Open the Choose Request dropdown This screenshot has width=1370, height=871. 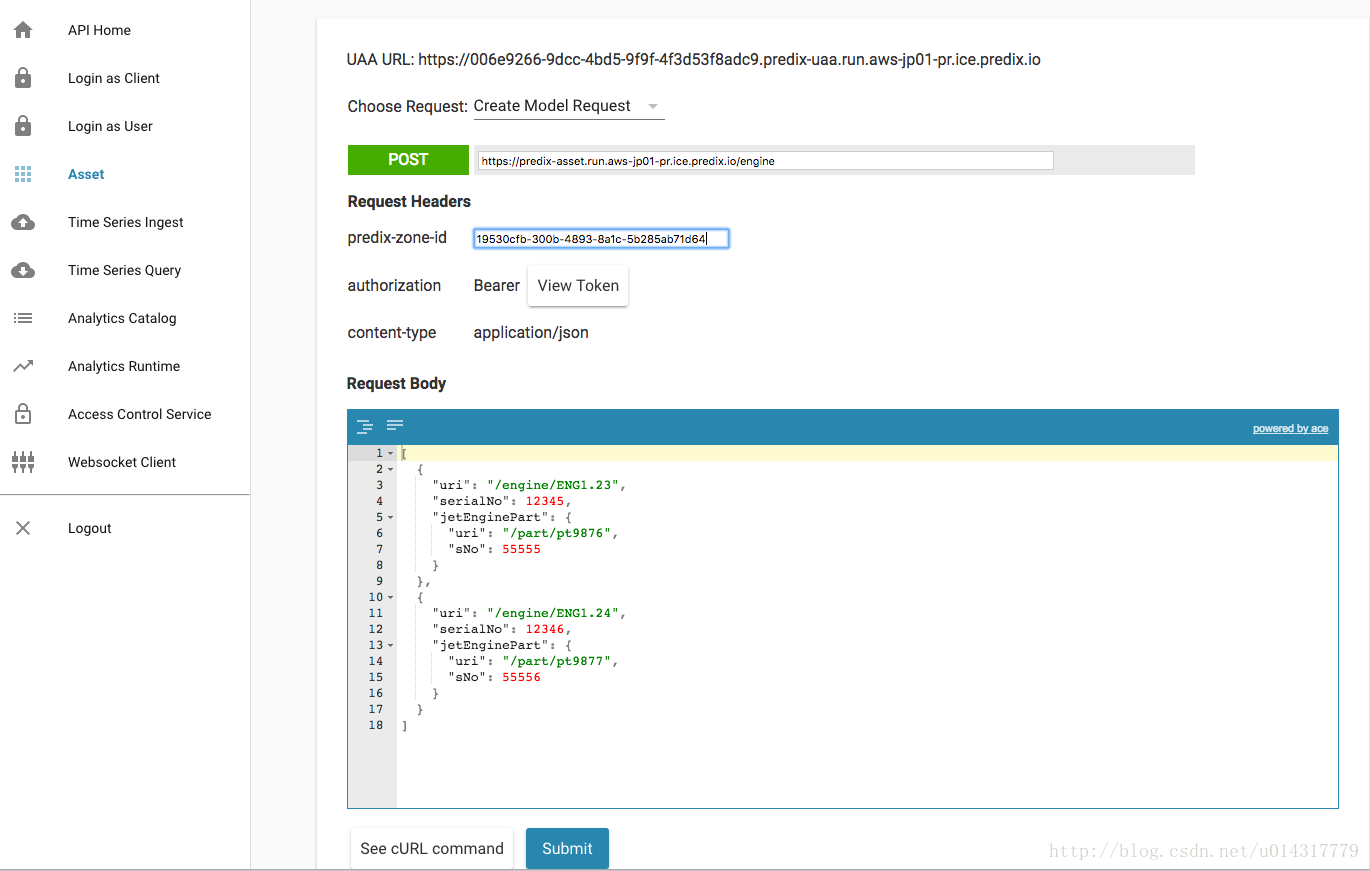tap(568, 106)
